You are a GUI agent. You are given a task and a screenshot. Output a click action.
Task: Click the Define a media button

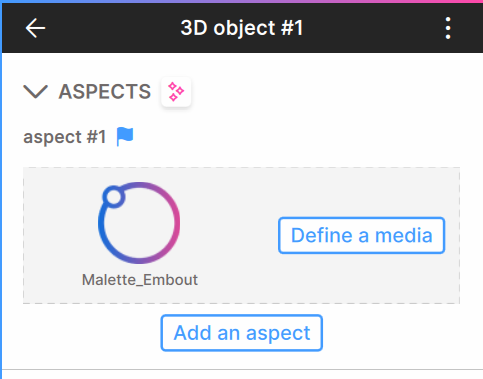pos(361,235)
